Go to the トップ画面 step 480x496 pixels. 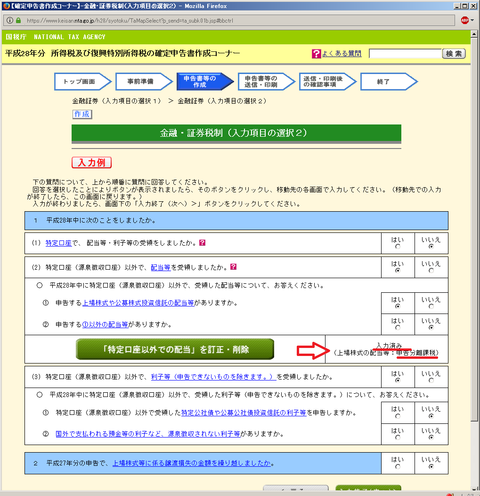point(82,82)
